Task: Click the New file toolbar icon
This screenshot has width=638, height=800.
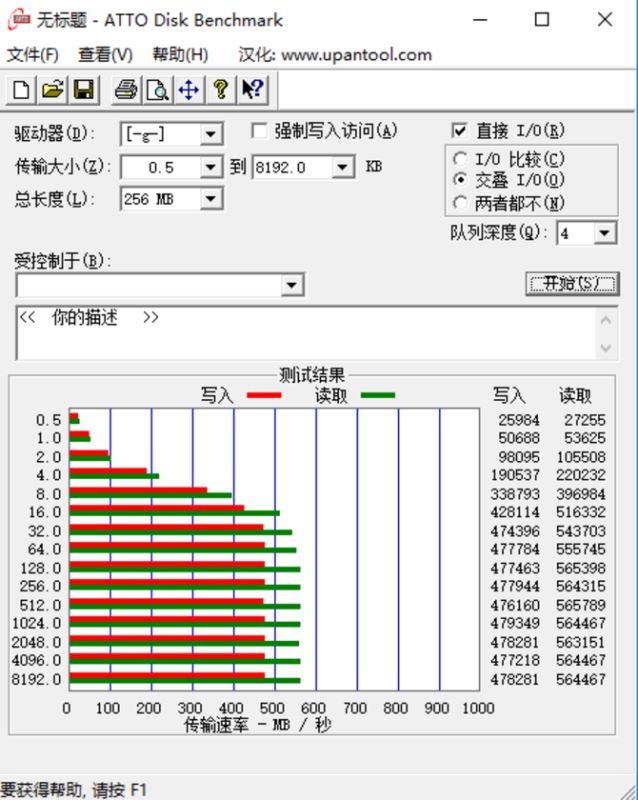Action: [21, 90]
